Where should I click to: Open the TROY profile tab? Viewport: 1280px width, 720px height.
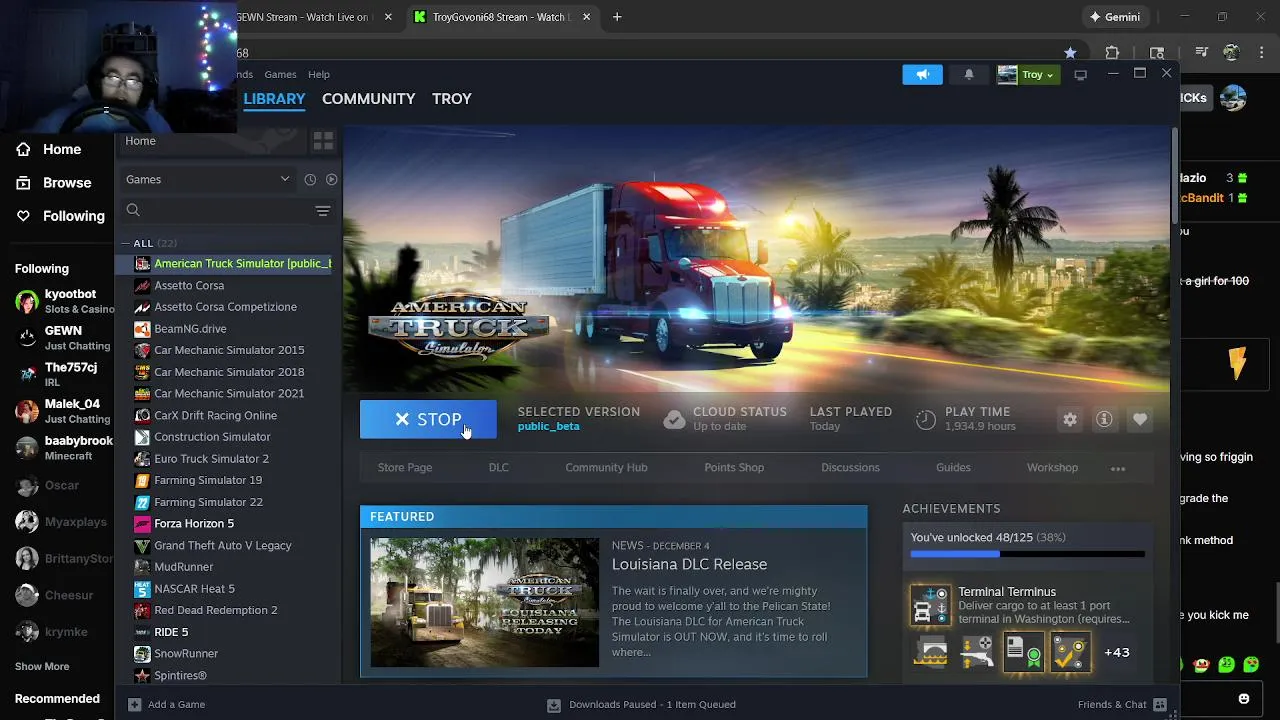tap(452, 99)
